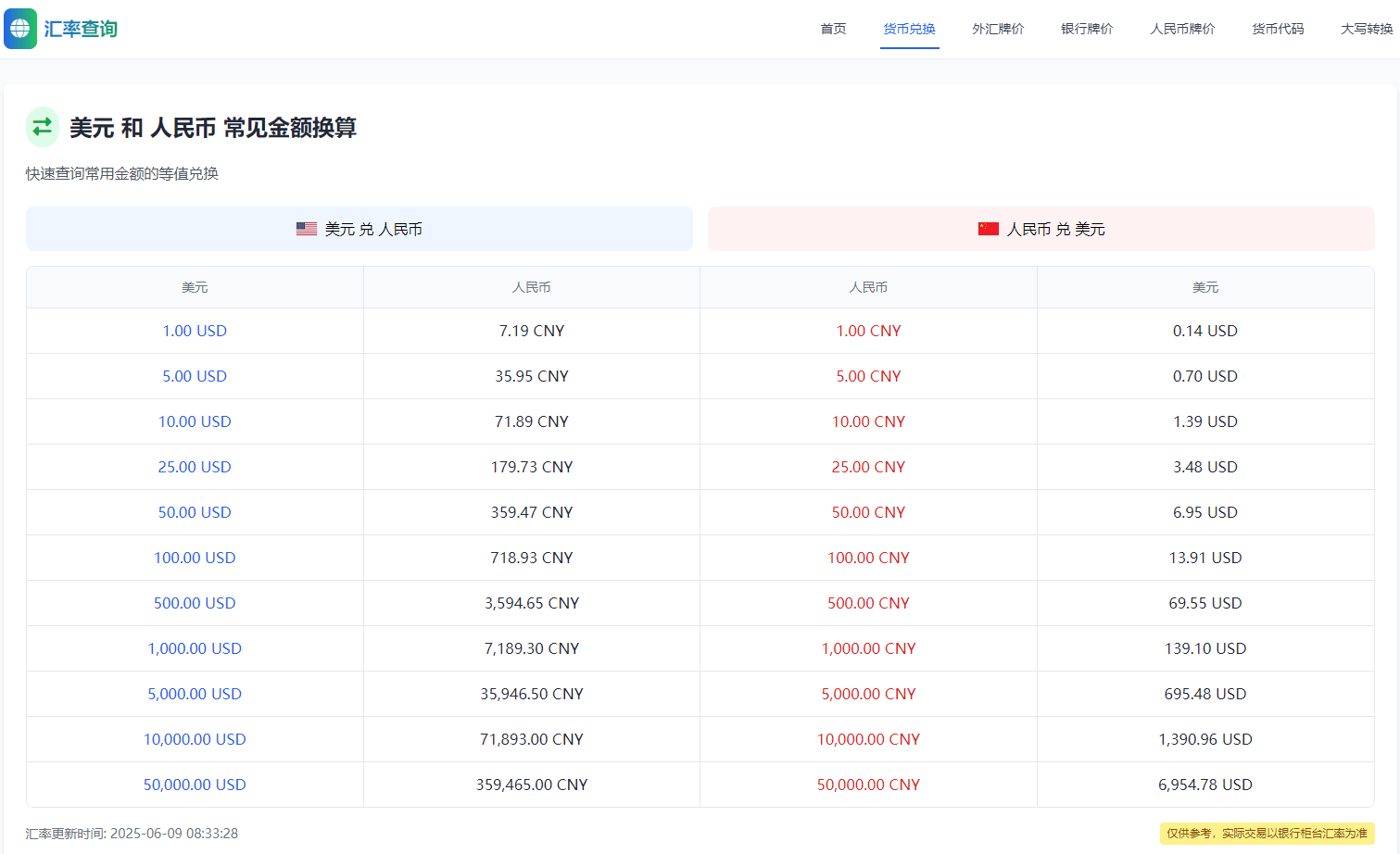Image resolution: width=1400 pixels, height=854 pixels.
Task: Click the 25.00 USD link
Action: tap(195, 467)
